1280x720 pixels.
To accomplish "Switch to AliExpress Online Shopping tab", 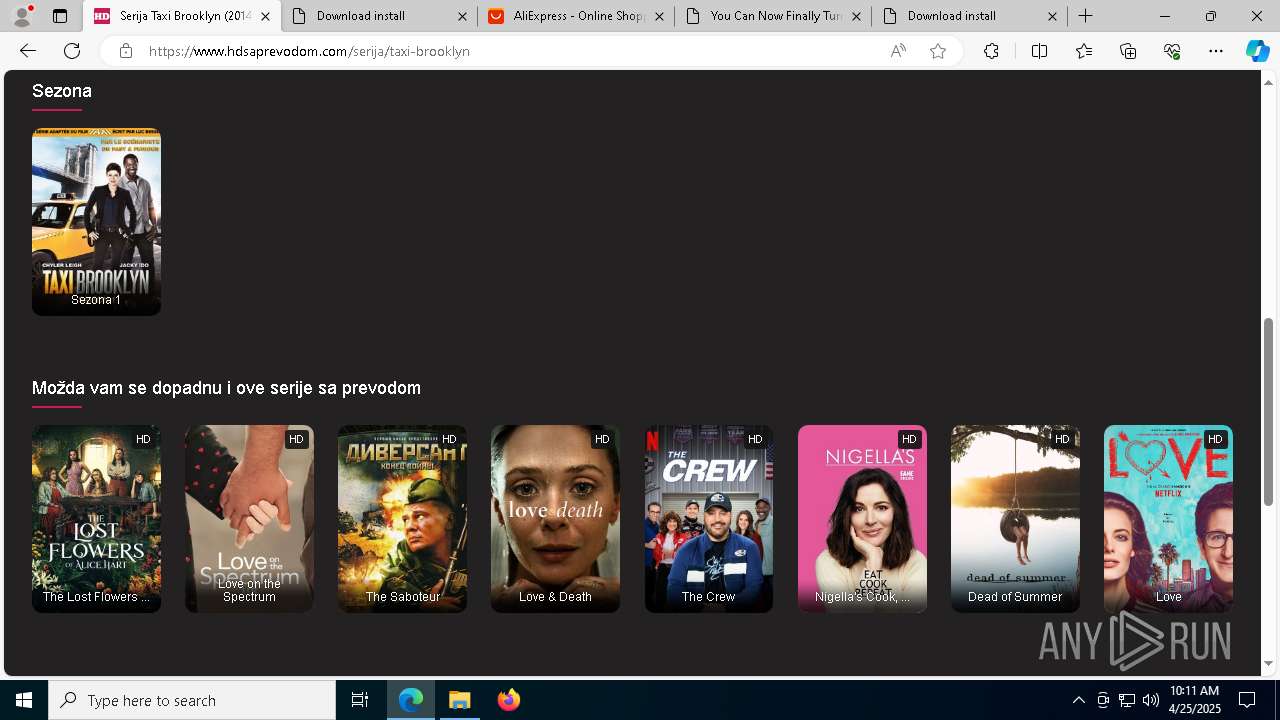I will coord(575,16).
